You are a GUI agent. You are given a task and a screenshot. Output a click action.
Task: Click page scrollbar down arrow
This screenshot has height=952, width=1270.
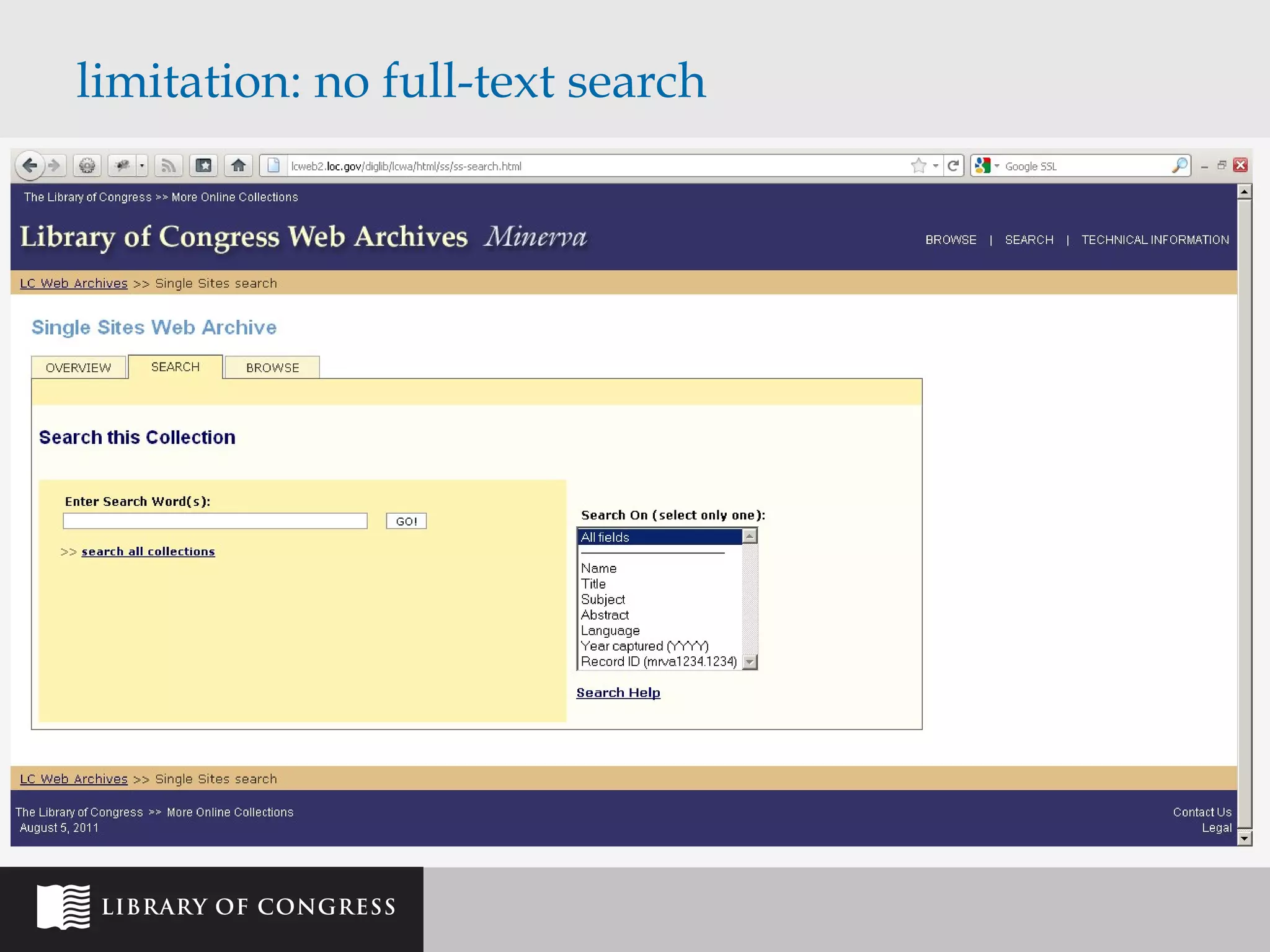[x=1245, y=839]
